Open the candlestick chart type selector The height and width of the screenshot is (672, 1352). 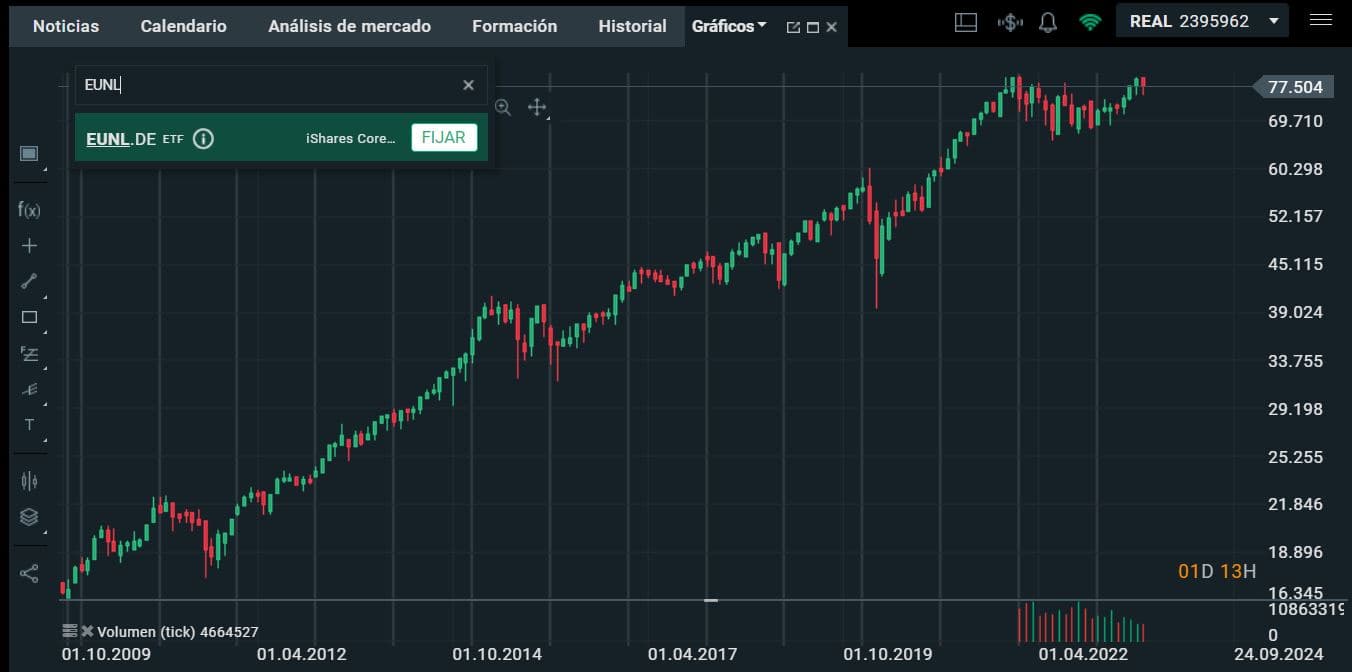29,481
